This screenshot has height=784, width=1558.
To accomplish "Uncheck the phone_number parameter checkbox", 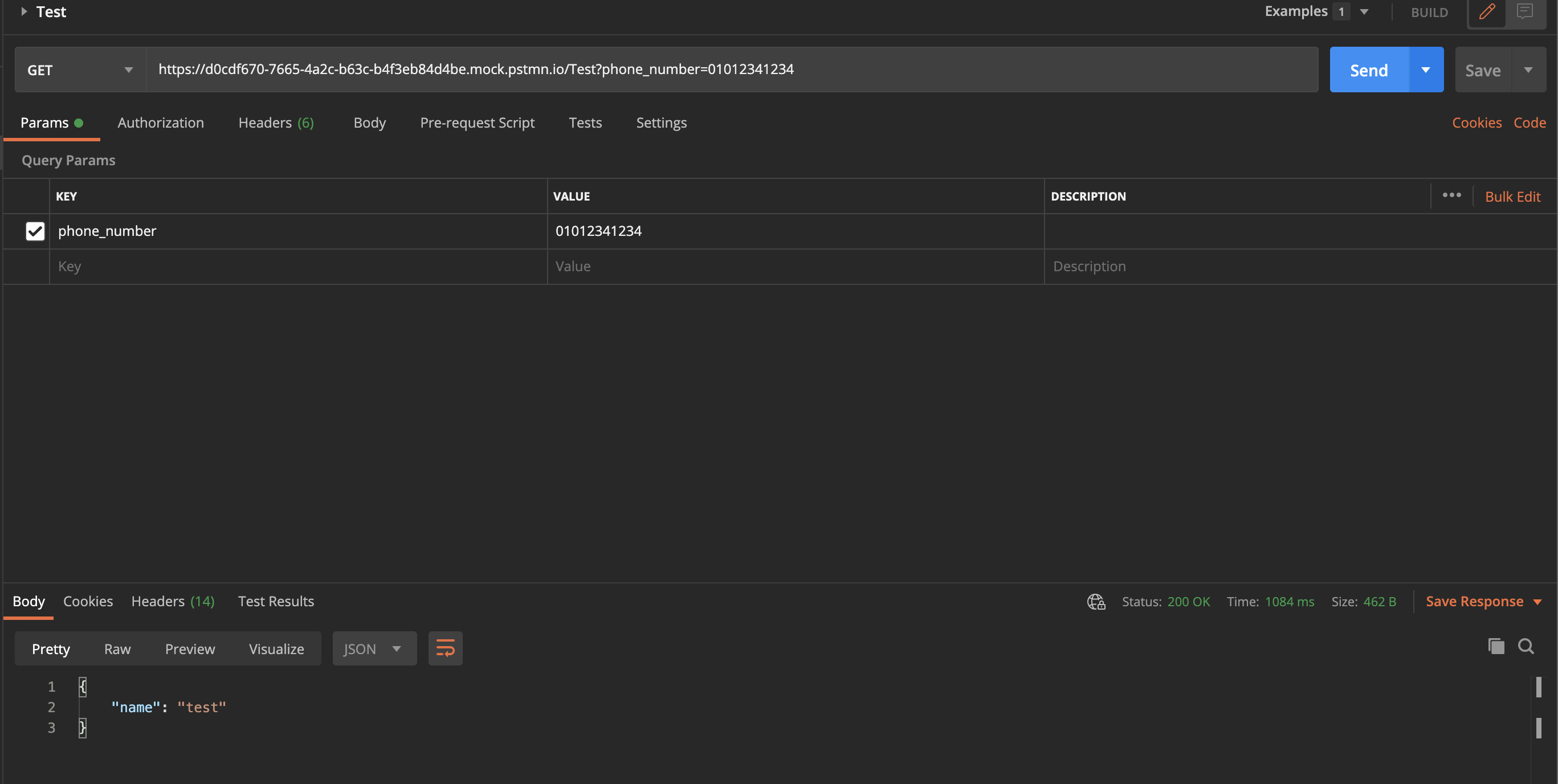I will pyautogui.click(x=35, y=231).
